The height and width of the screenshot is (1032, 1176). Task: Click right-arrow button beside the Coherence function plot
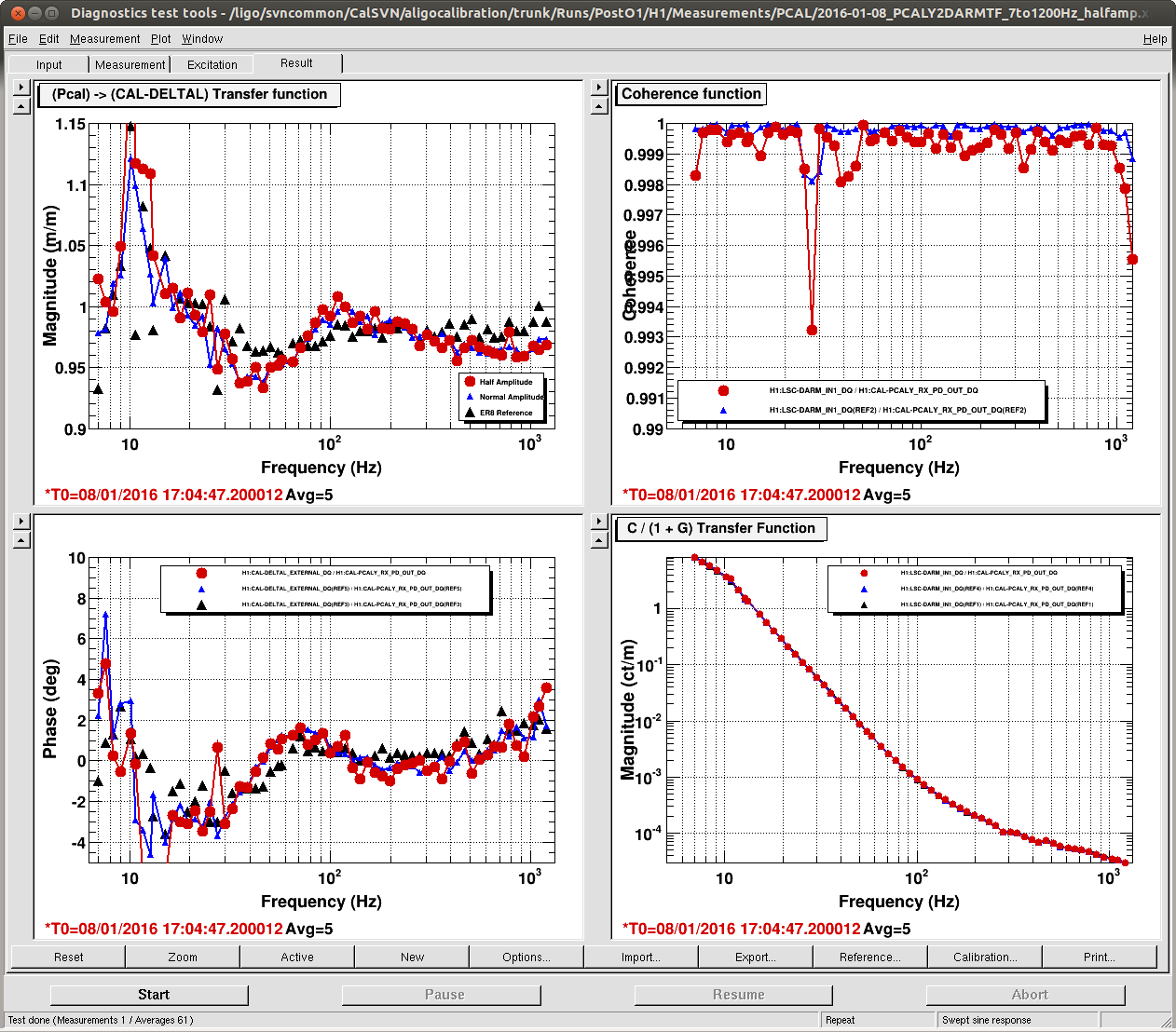pos(599,88)
